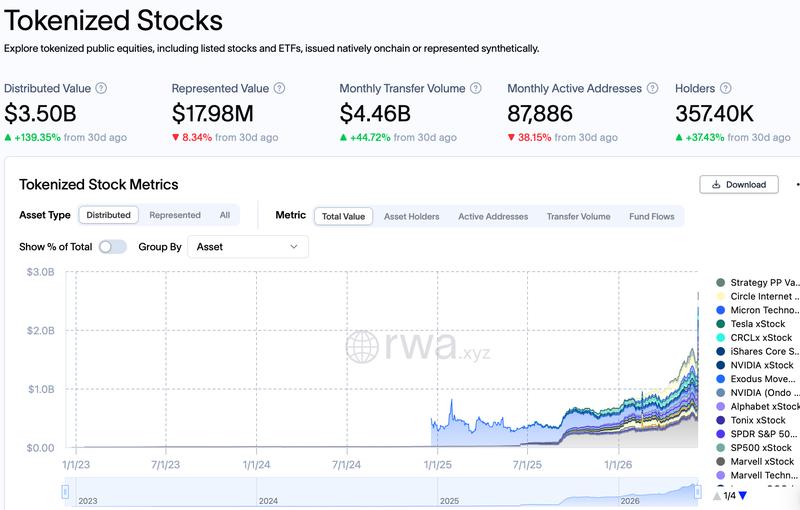The height and width of the screenshot is (510, 800).
Task: Toggle Micron Techno legend color dot
Action: pyautogui.click(x=720, y=310)
